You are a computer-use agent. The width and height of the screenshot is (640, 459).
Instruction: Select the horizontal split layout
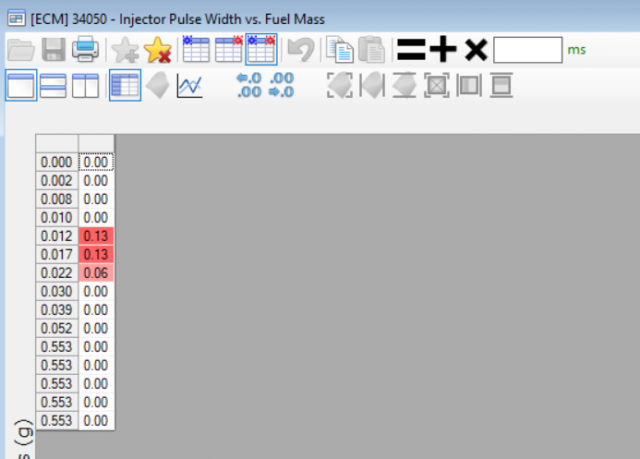[53, 86]
